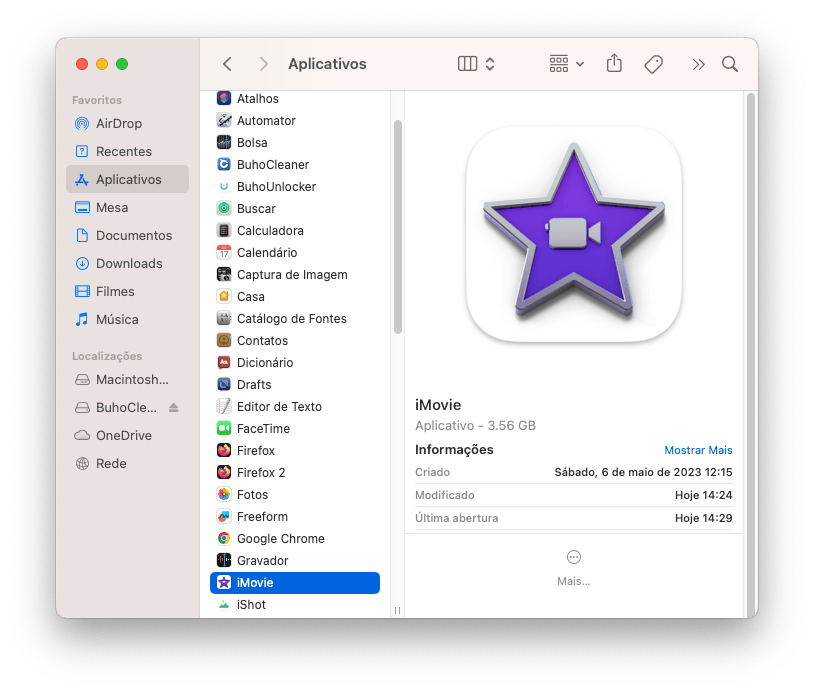Open Documentos in the sidebar
This screenshot has width=814, height=692.
click(x=127, y=236)
